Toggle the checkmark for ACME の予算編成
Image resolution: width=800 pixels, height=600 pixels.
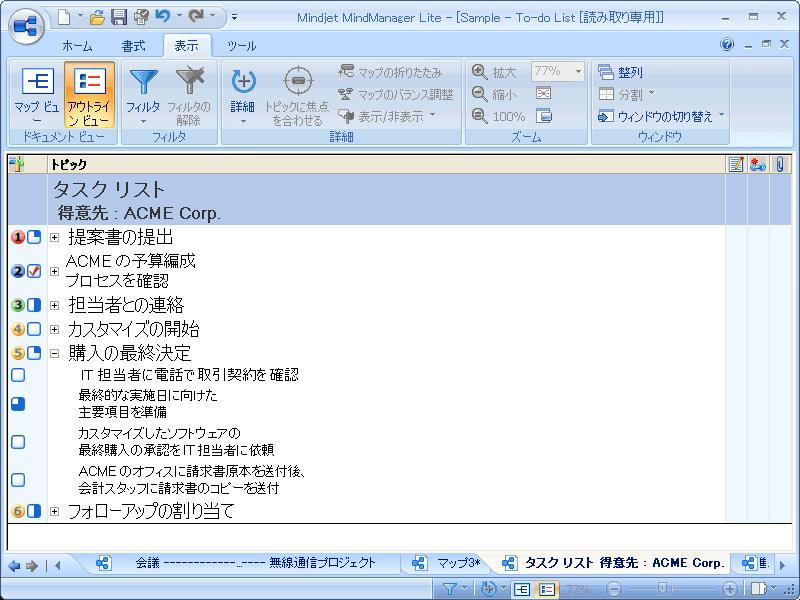[34, 271]
